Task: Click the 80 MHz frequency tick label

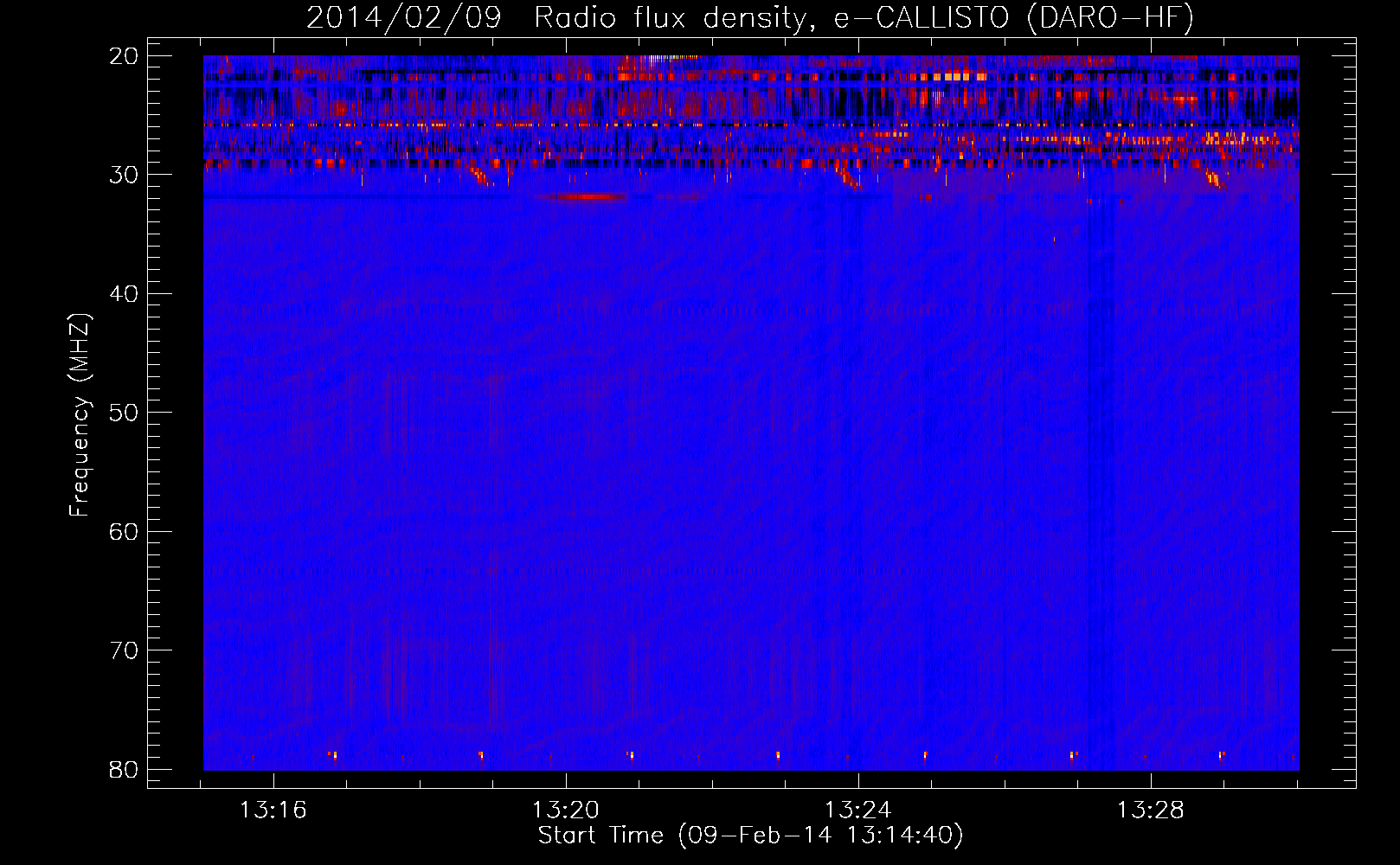Action: (x=124, y=769)
